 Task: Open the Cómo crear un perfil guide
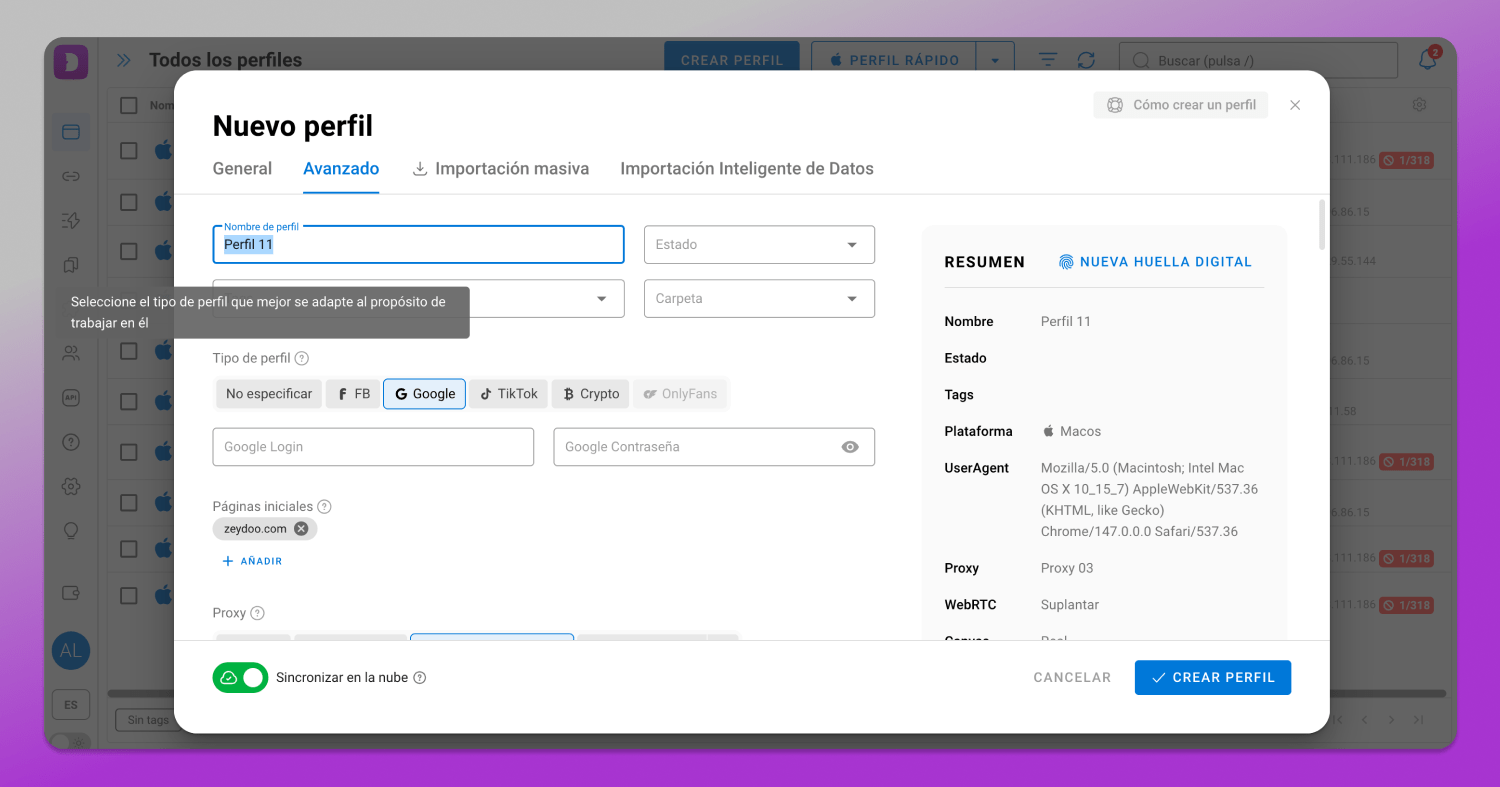(1181, 105)
